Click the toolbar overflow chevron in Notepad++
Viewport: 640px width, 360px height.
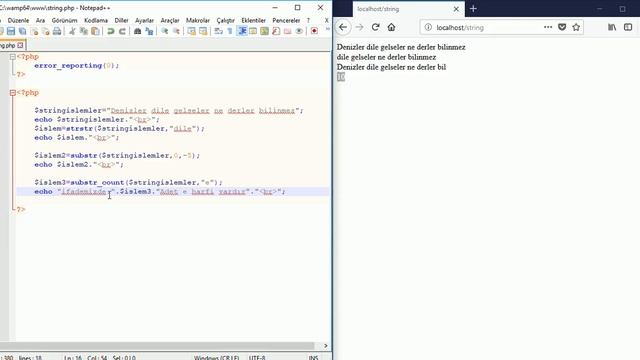pos(327,29)
